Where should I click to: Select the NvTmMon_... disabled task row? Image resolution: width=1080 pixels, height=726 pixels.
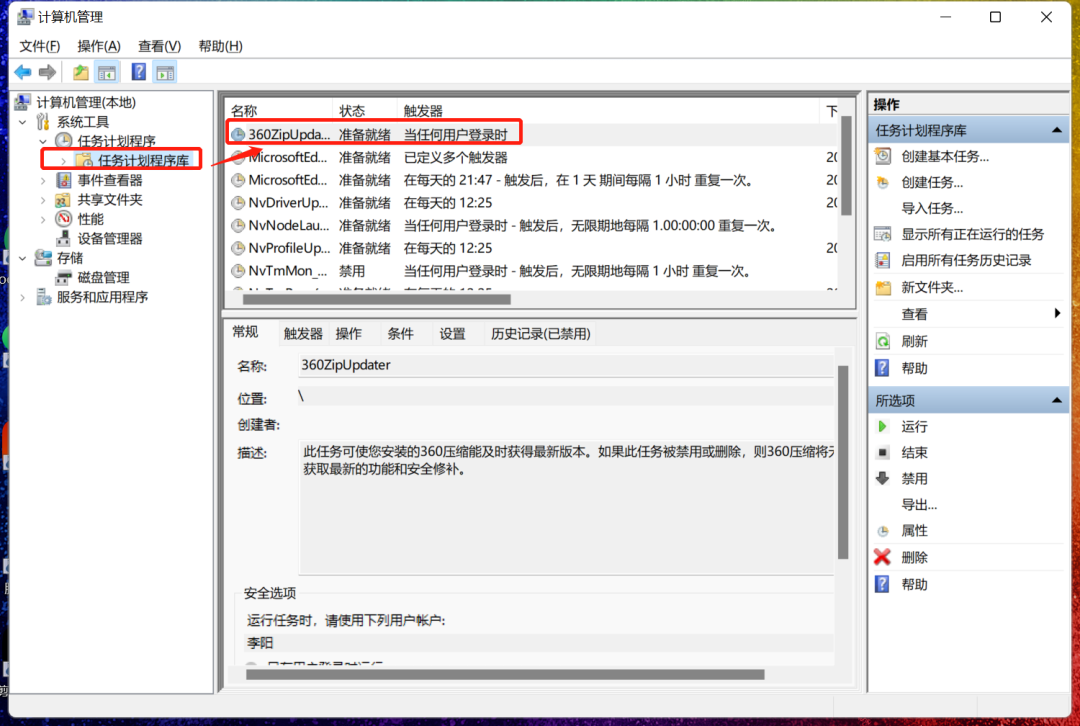(x=532, y=271)
